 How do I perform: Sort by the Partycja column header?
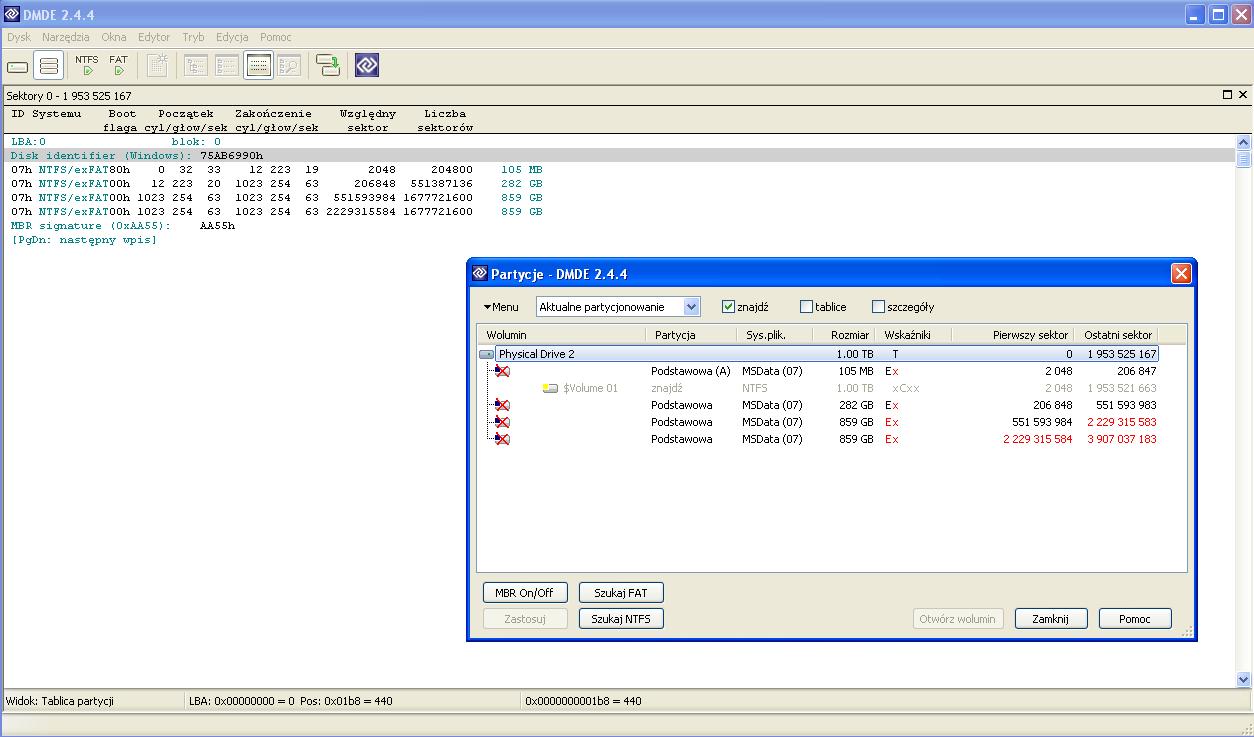[693, 335]
